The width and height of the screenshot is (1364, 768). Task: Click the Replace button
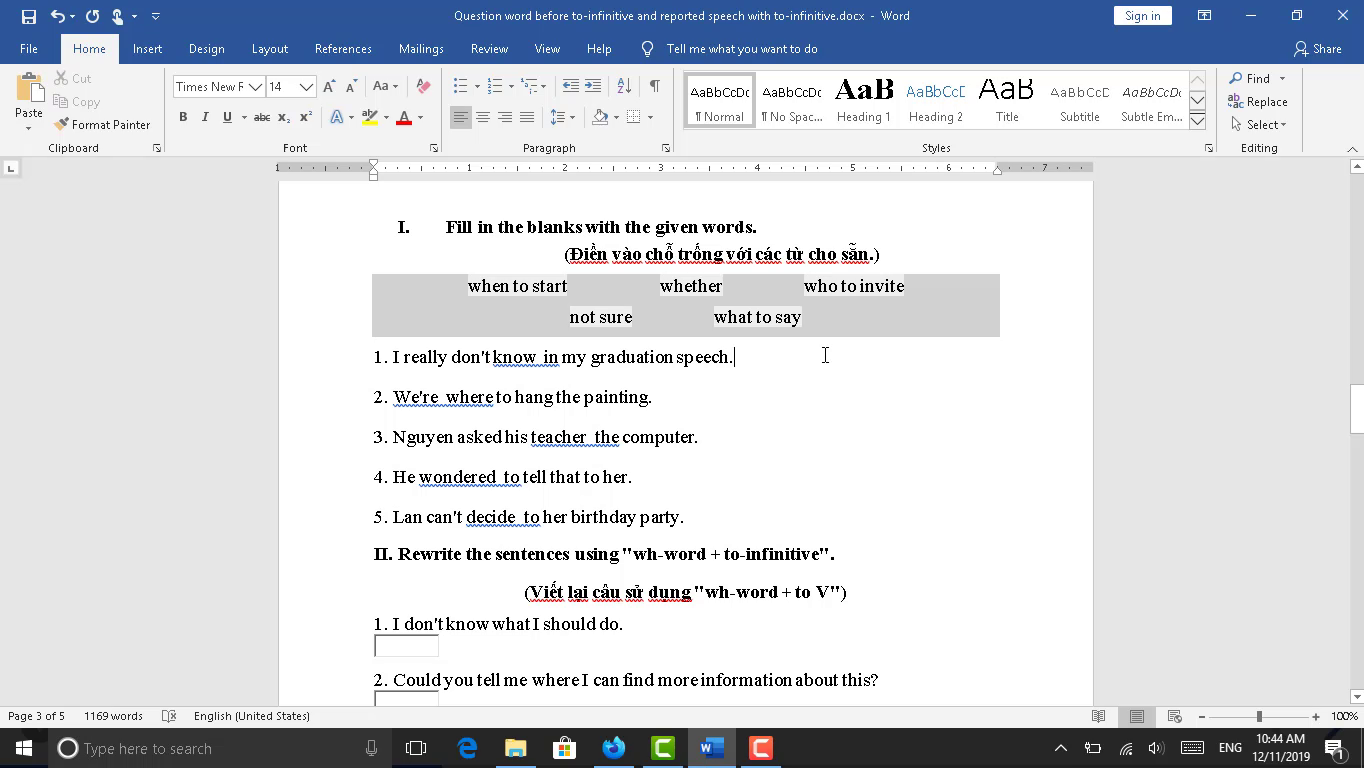point(1258,102)
